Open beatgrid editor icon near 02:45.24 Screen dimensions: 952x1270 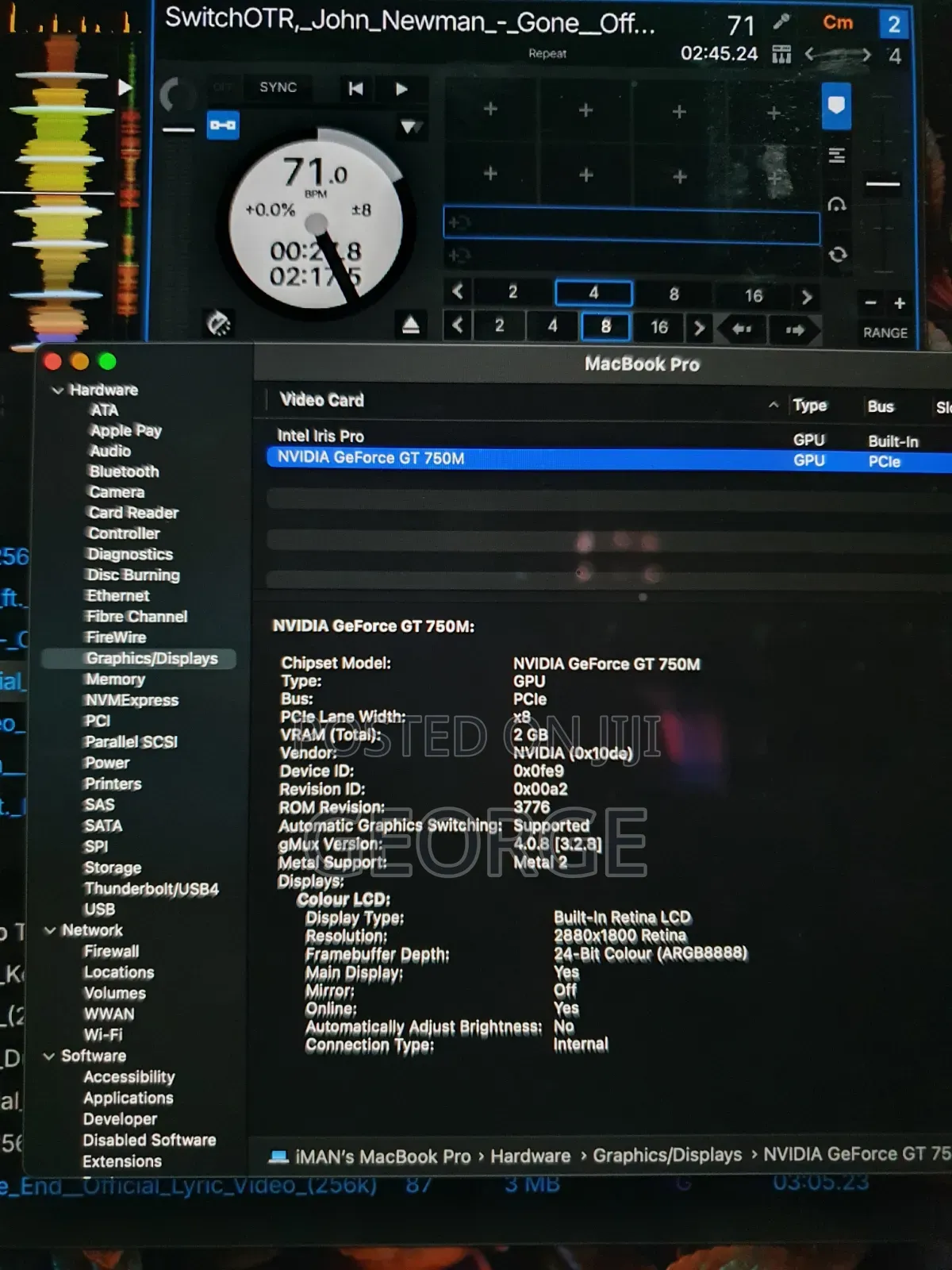tap(781, 54)
